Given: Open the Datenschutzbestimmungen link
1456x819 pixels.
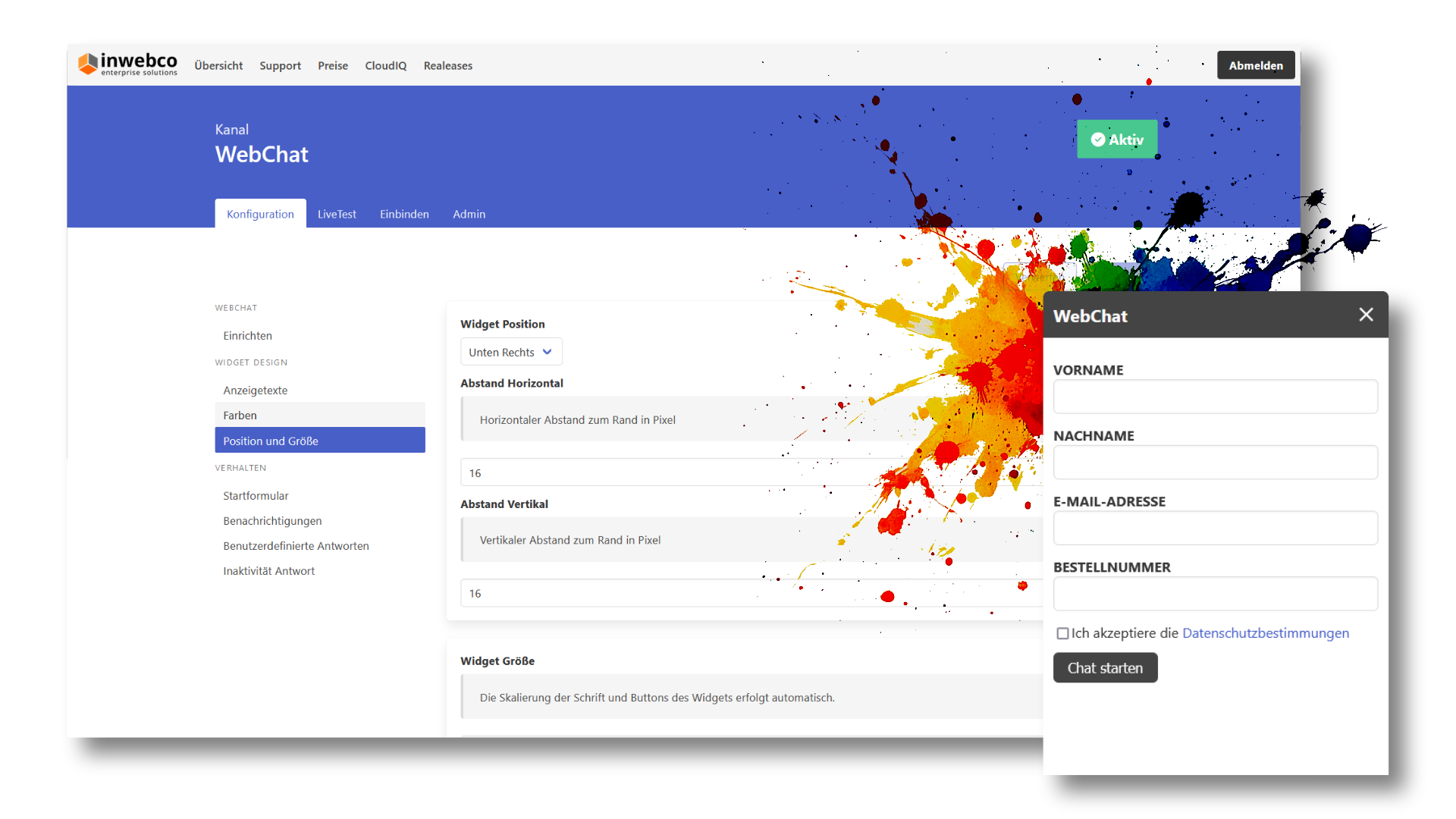Looking at the screenshot, I should click(x=1265, y=633).
